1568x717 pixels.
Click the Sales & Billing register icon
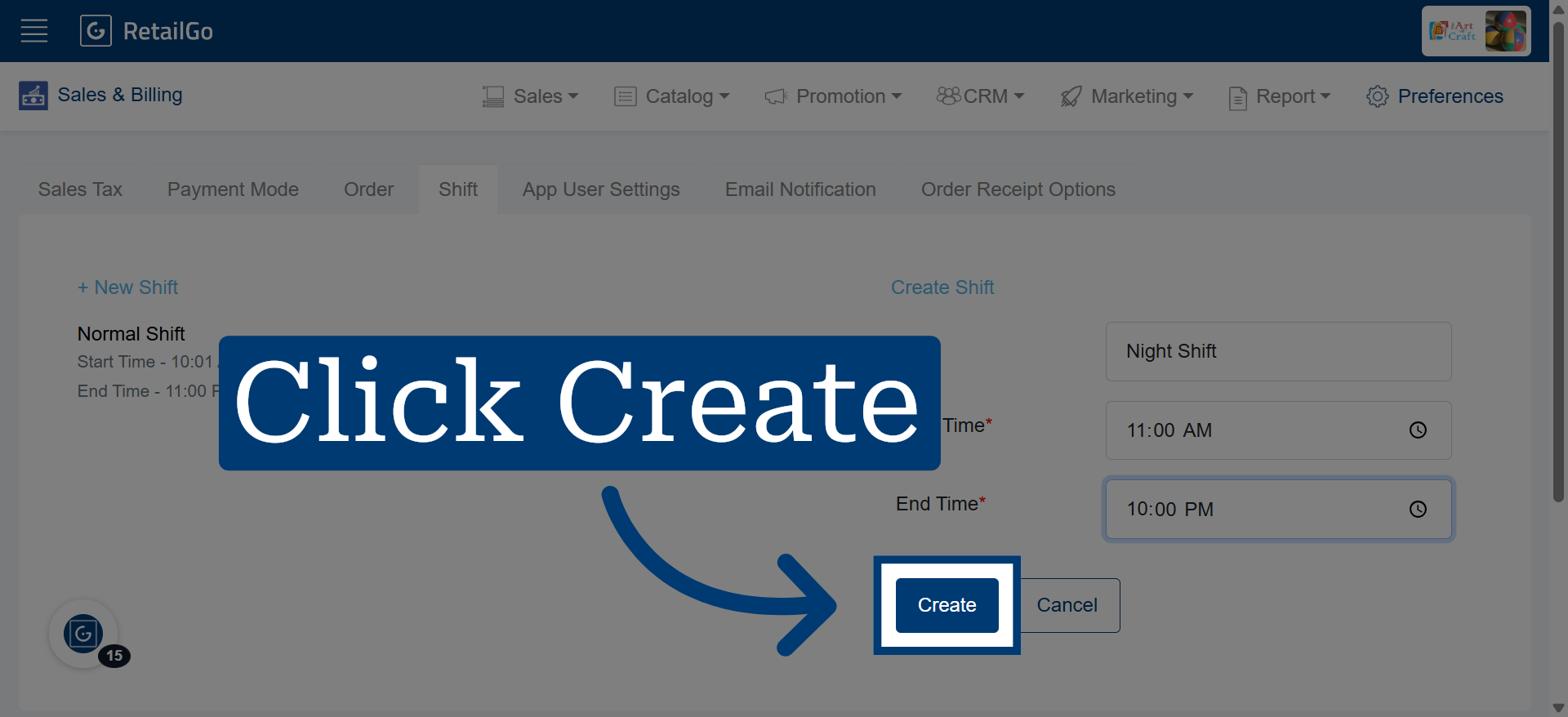tap(33, 96)
